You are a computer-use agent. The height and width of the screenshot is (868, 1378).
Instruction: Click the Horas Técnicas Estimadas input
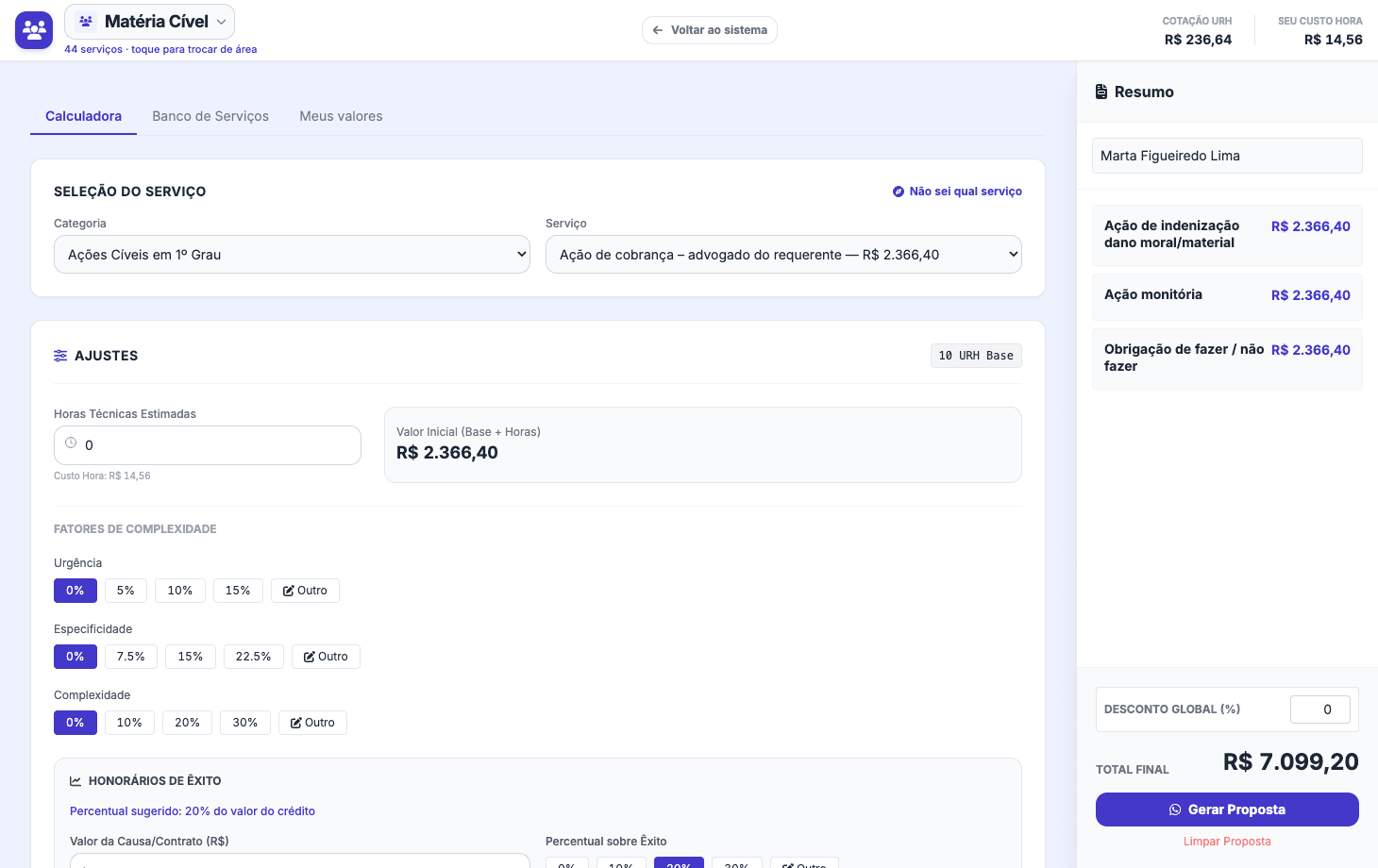(208, 445)
